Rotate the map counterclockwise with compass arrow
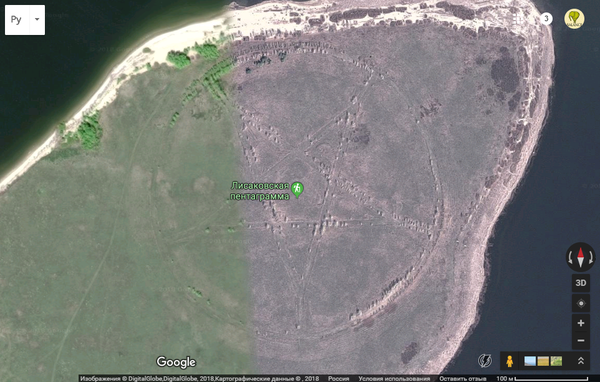600x382 pixels. tap(570, 257)
